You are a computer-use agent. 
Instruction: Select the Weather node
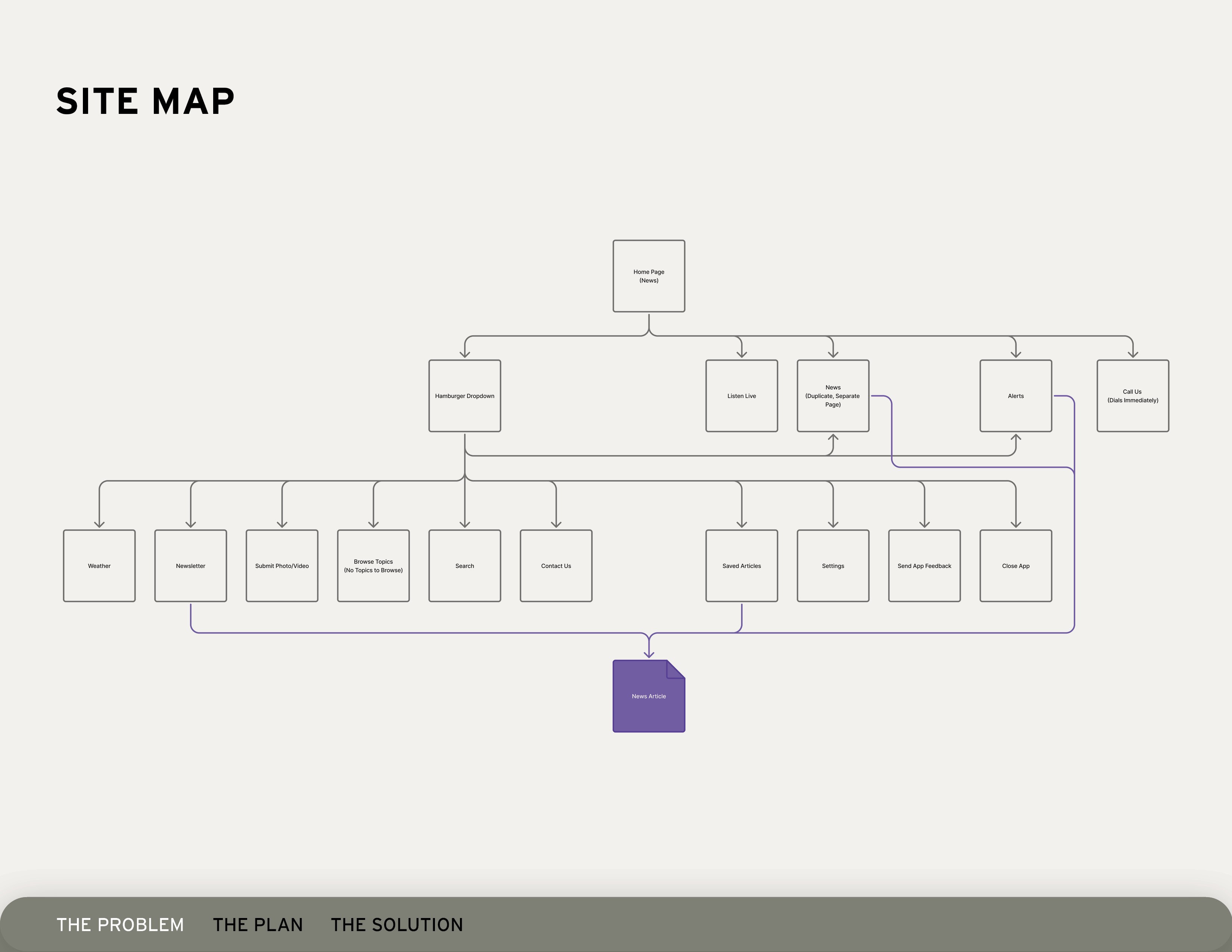click(99, 566)
